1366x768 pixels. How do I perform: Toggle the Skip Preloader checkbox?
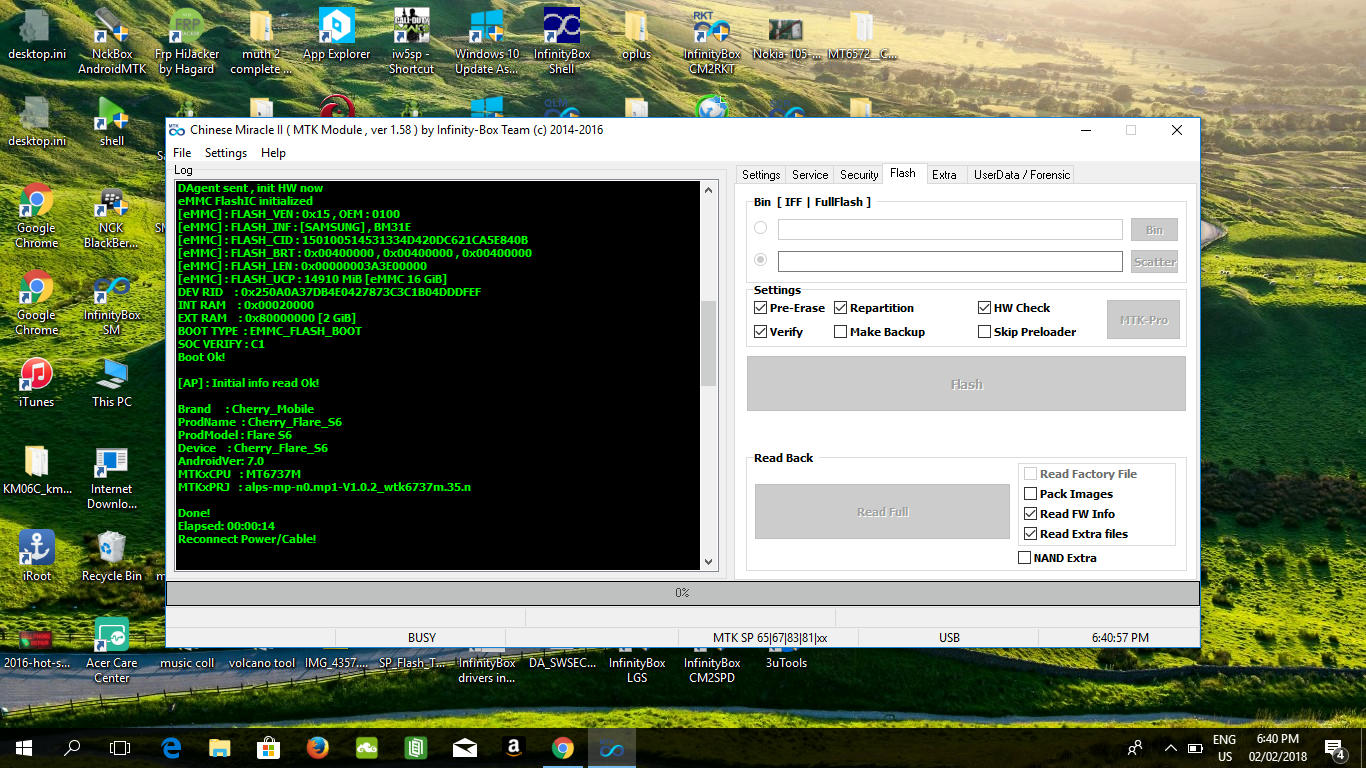(x=984, y=332)
